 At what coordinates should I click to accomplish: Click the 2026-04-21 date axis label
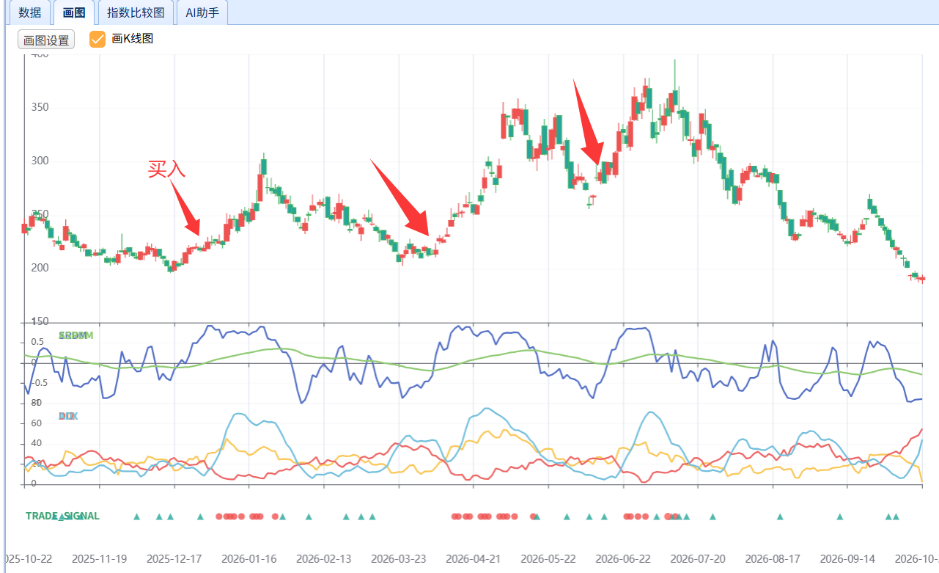pyautogui.click(x=473, y=559)
